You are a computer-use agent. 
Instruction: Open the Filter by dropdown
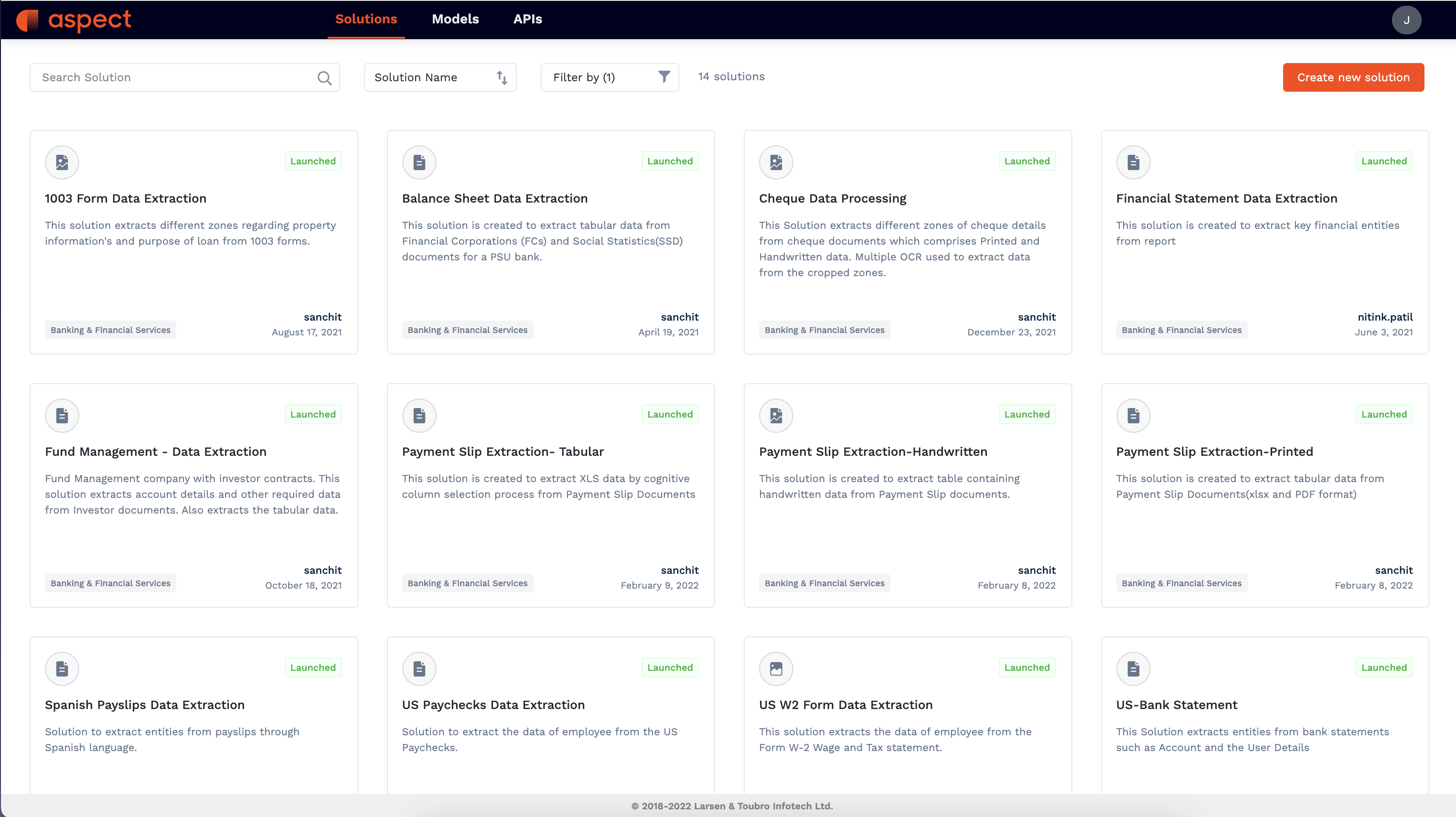tap(610, 77)
